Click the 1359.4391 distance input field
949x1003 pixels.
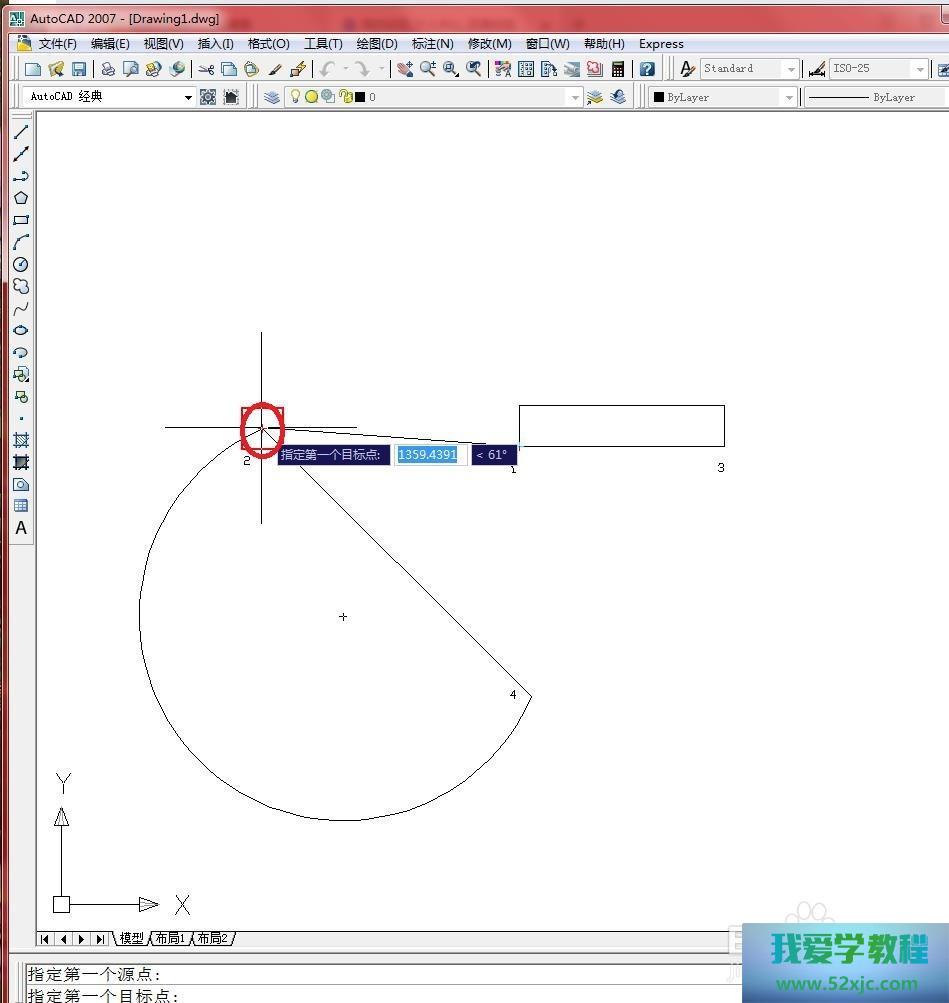pyautogui.click(x=429, y=455)
